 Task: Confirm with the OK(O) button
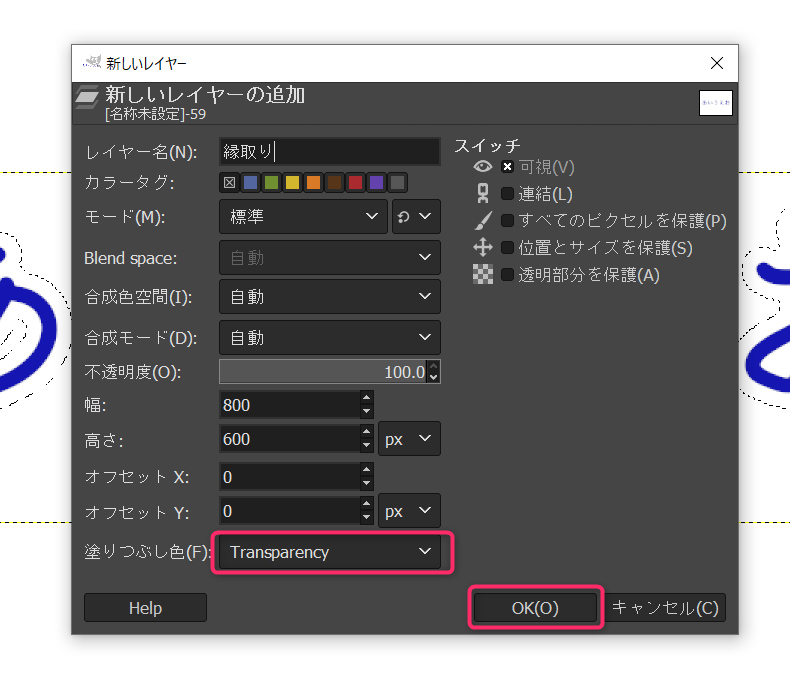coord(535,607)
